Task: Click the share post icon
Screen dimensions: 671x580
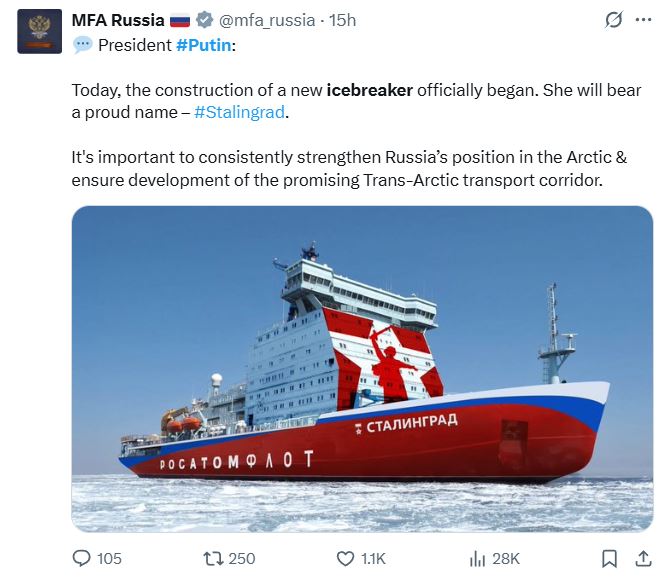Action: click(639, 558)
